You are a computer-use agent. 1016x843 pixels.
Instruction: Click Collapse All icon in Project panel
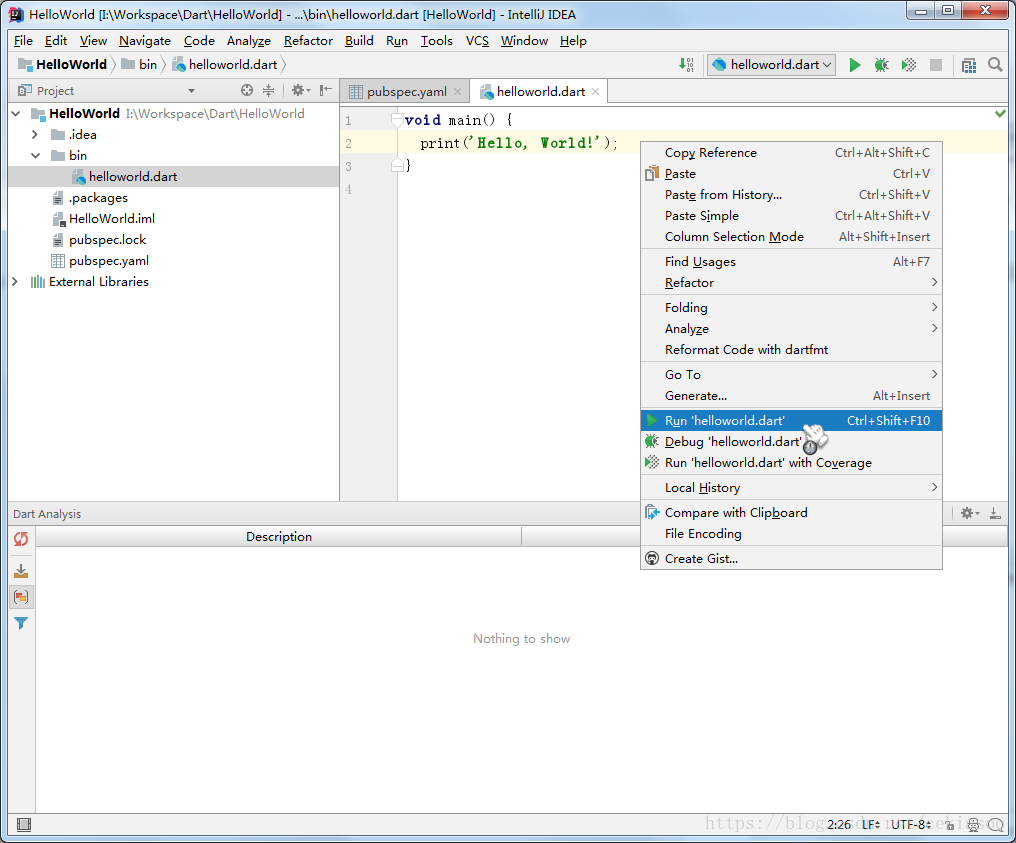pos(268,91)
